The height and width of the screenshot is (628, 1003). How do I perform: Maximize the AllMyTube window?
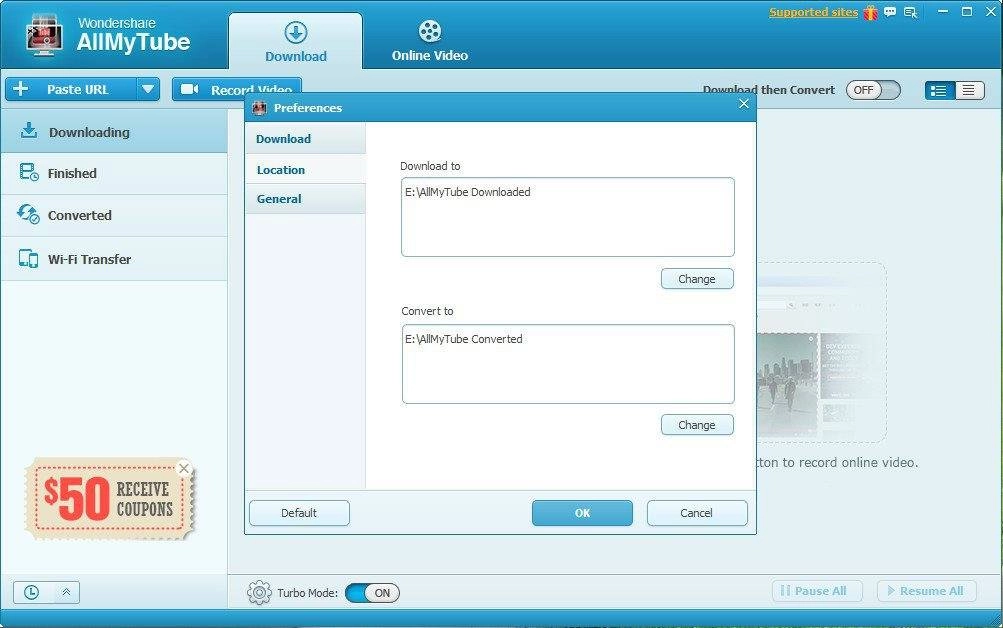(967, 12)
